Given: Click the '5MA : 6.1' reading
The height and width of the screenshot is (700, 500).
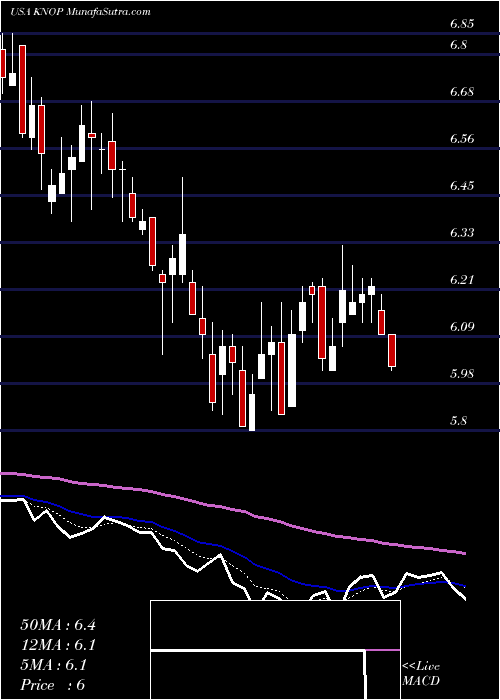Looking at the screenshot, I should [x=54, y=665].
